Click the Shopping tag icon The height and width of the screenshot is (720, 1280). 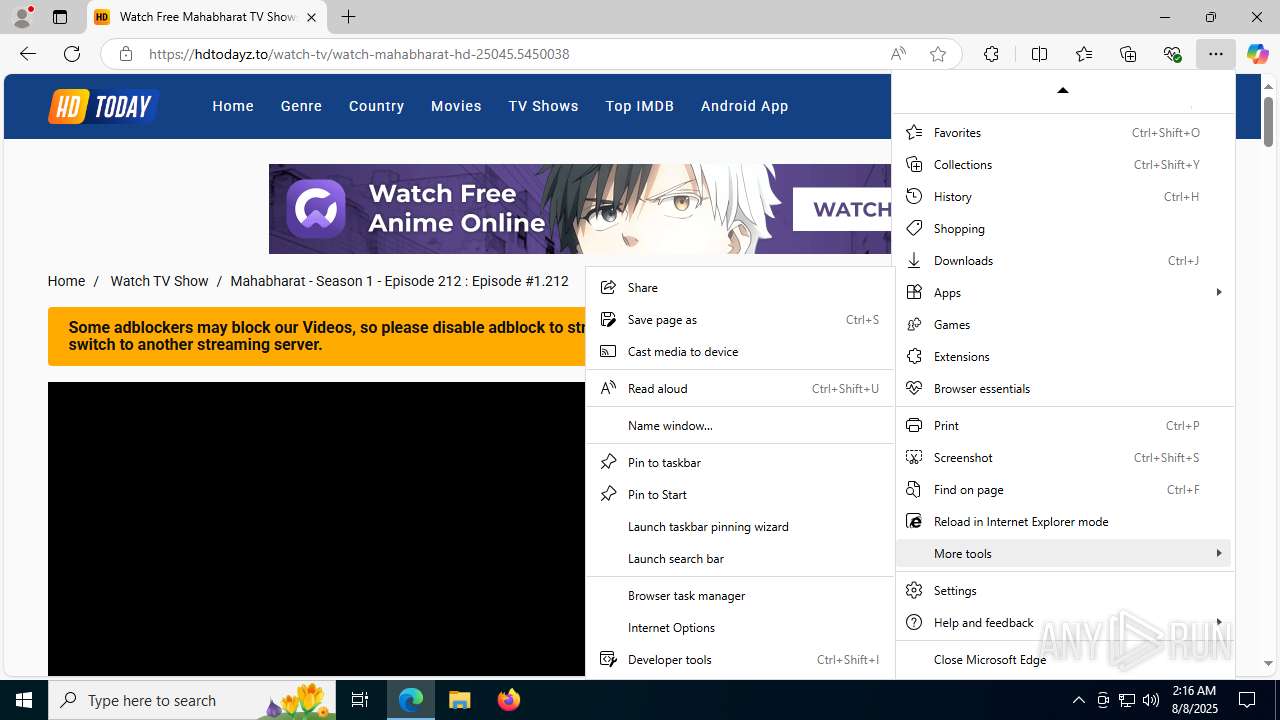[913, 228]
